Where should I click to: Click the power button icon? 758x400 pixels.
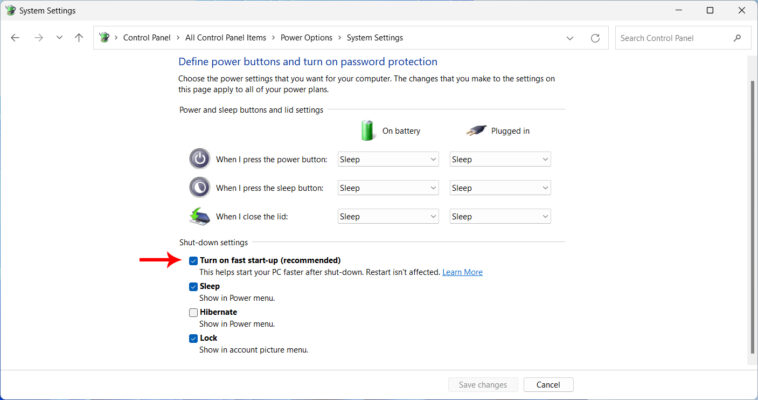point(199,159)
